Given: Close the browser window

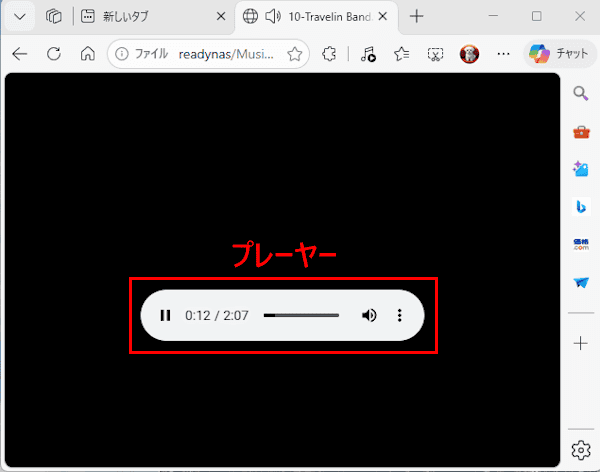Looking at the screenshot, I should point(580,16).
